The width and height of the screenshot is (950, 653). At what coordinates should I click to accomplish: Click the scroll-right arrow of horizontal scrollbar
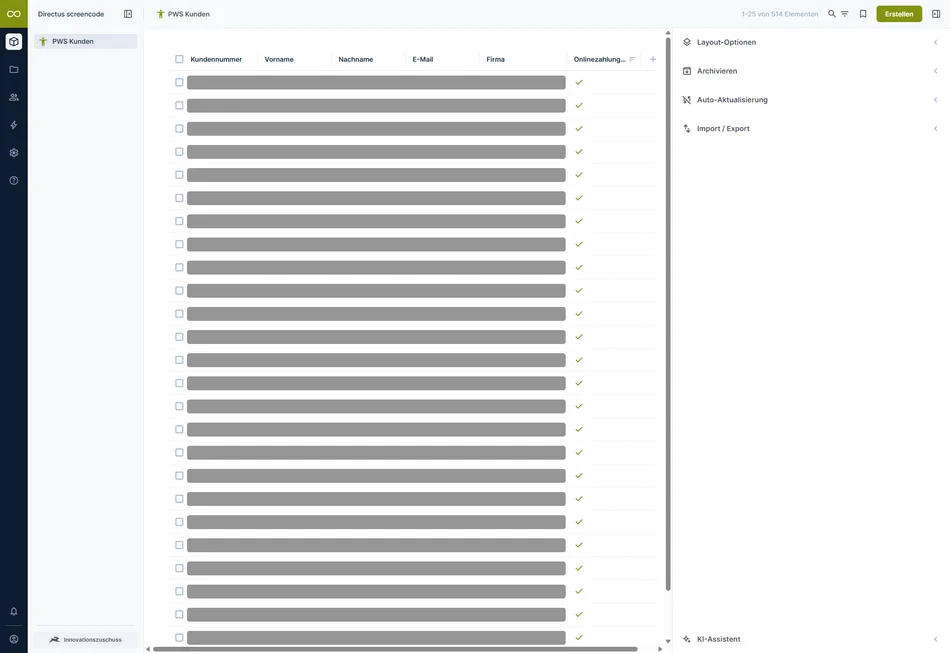[660, 649]
